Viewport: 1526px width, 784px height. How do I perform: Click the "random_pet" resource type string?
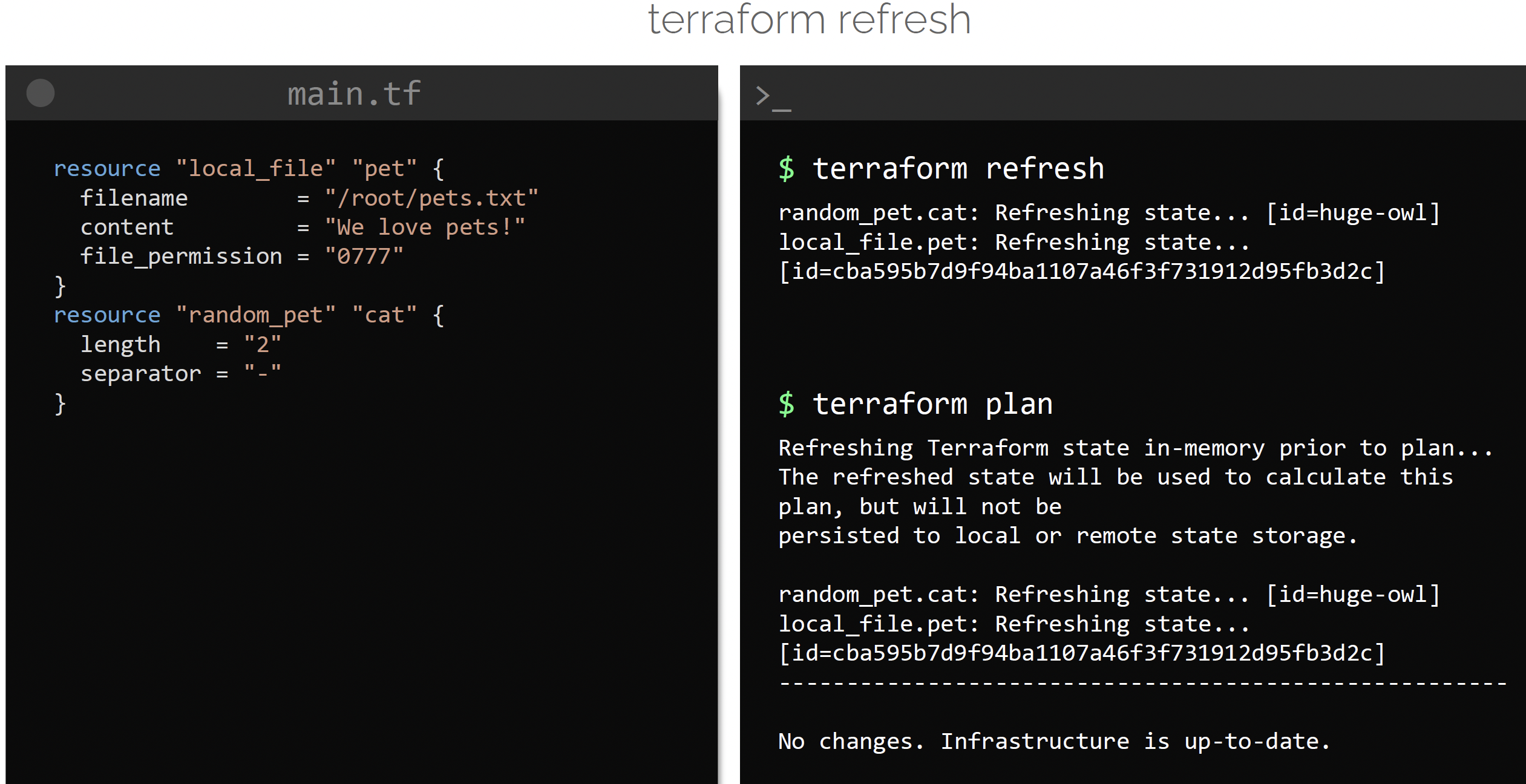point(255,315)
